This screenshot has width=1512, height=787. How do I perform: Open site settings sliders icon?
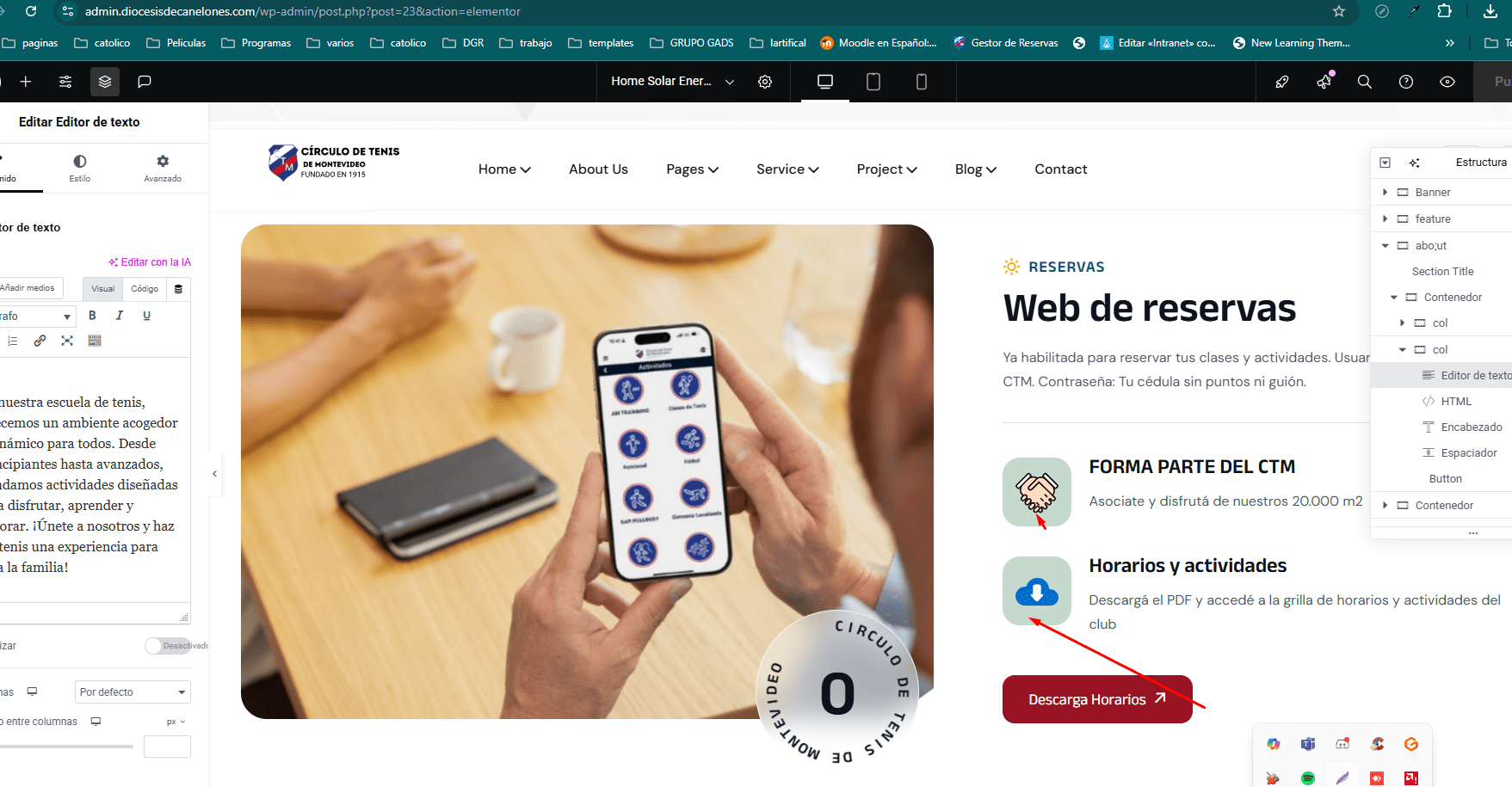pos(65,82)
